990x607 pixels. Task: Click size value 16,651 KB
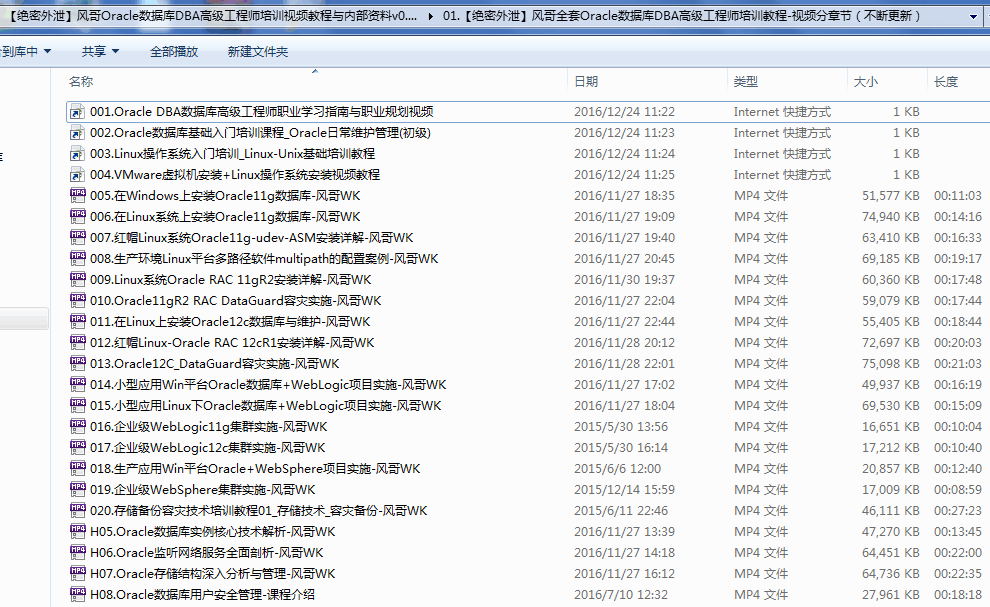[x=890, y=427]
